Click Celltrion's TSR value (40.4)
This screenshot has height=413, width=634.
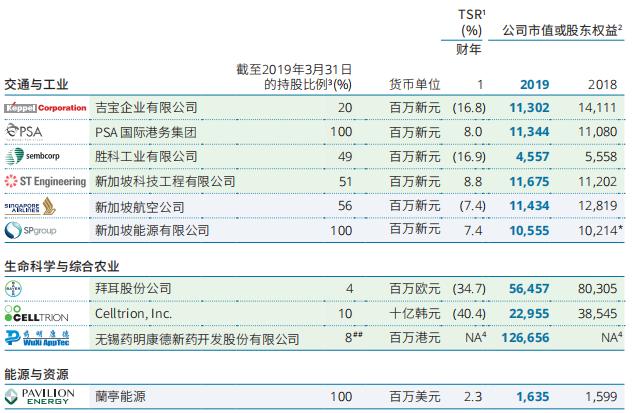(469, 313)
